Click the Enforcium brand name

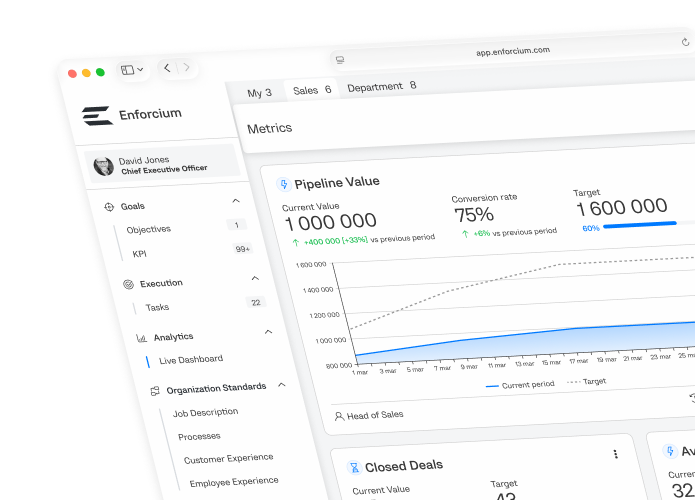click(150, 114)
